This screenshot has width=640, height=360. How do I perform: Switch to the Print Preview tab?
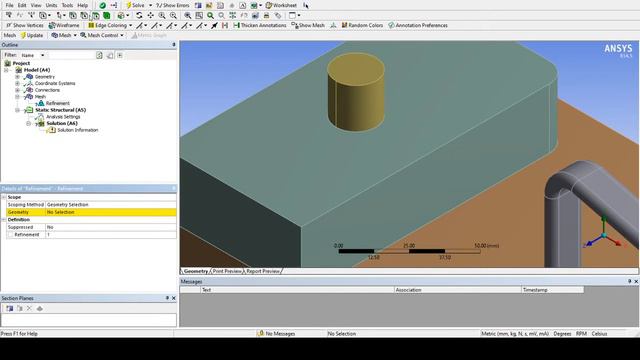[227, 271]
